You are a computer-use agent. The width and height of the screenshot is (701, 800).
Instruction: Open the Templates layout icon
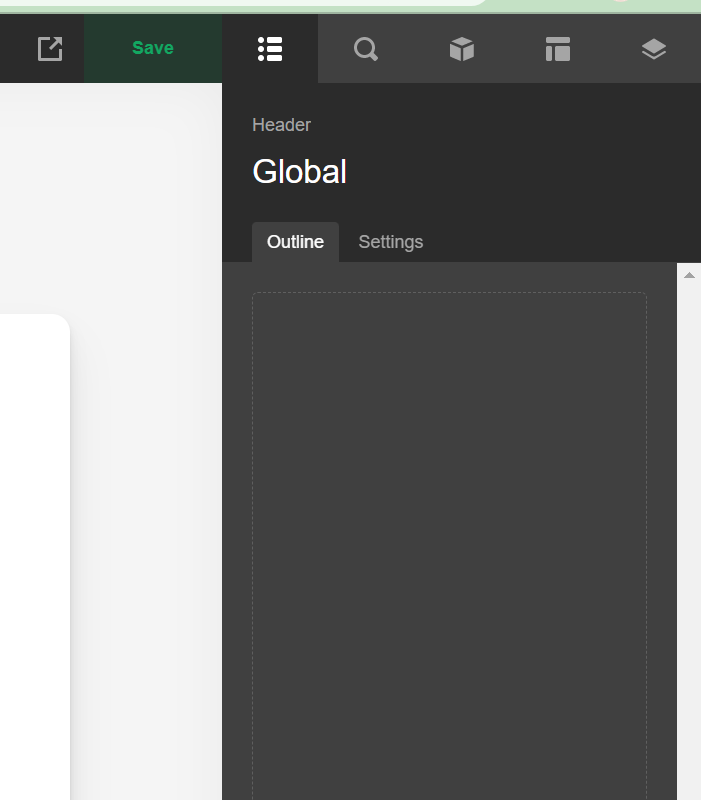[x=557, y=48]
